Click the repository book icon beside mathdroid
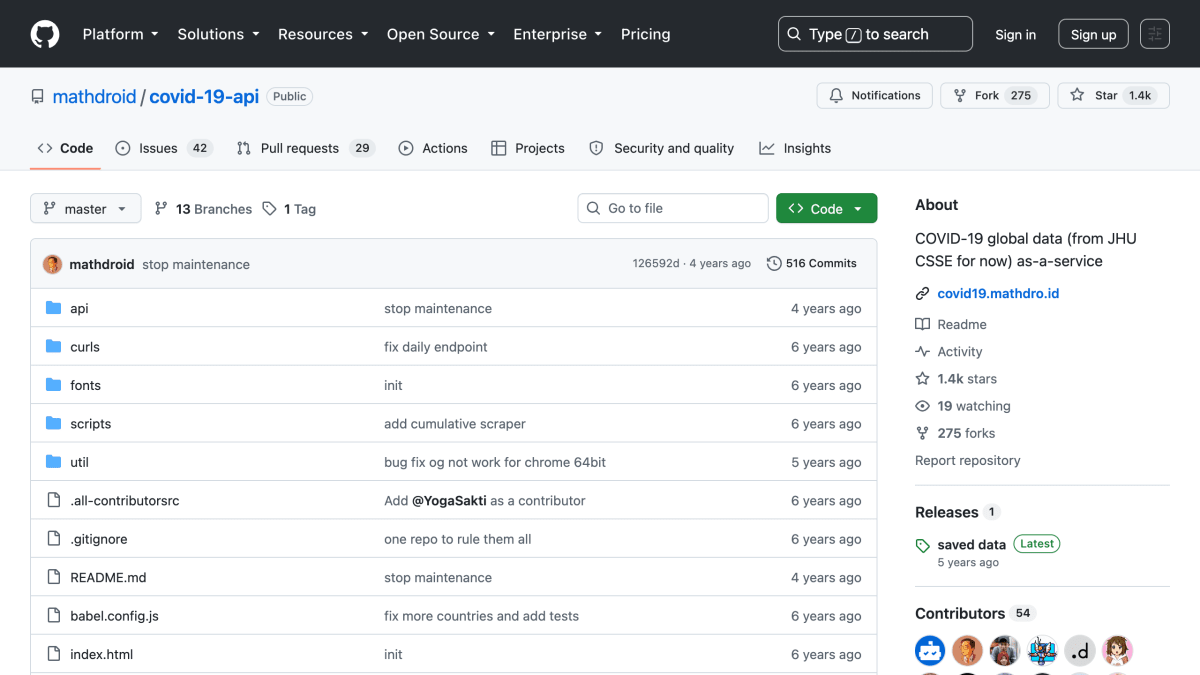Viewport: 1200px width, 675px height. pos(38,97)
